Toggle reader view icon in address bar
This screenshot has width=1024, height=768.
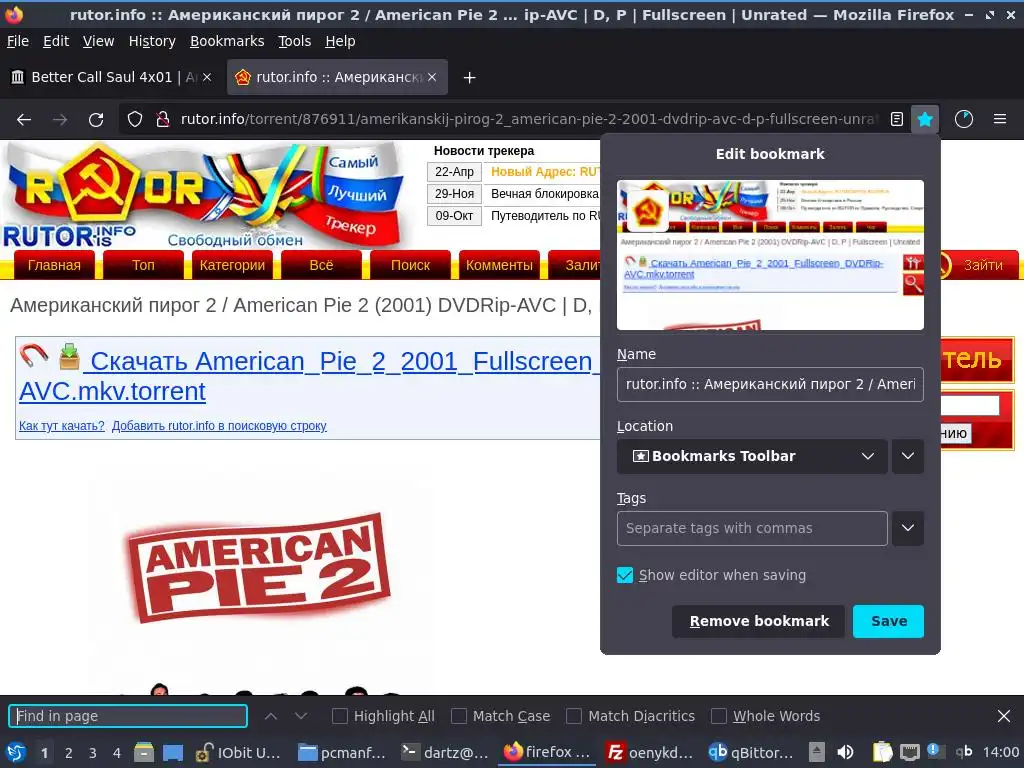tap(897, 120)
